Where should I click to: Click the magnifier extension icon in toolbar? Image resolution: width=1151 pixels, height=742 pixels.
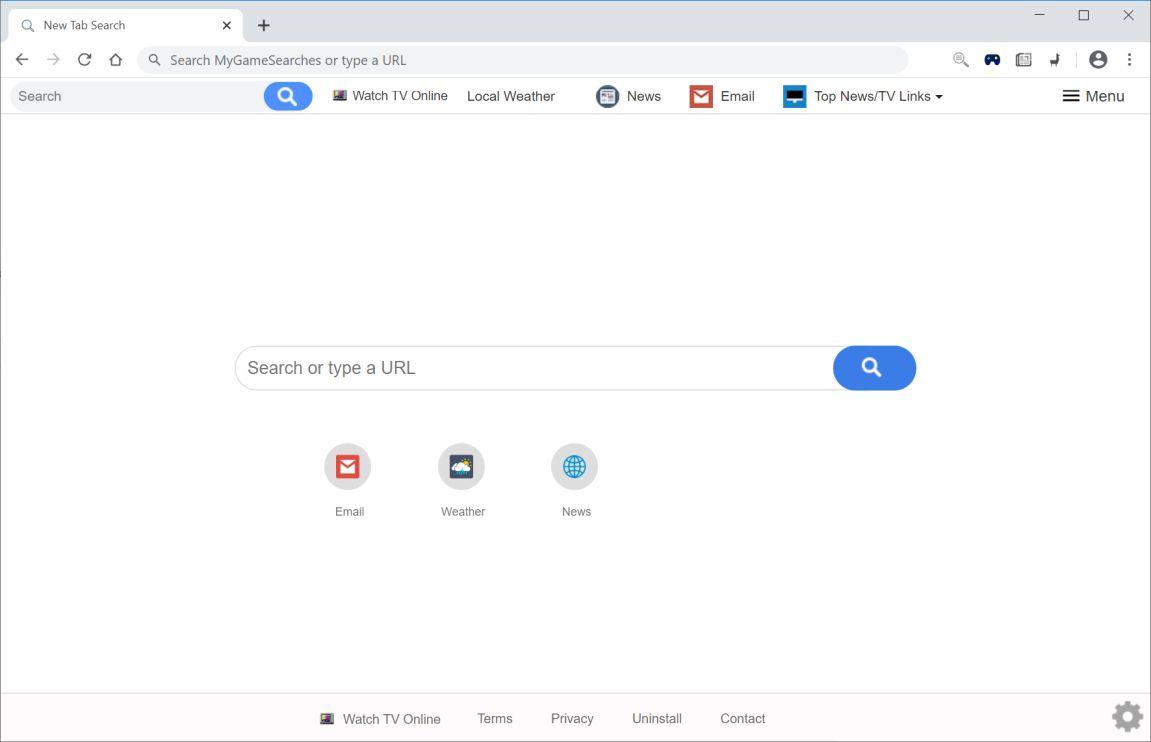click(960, 59)
